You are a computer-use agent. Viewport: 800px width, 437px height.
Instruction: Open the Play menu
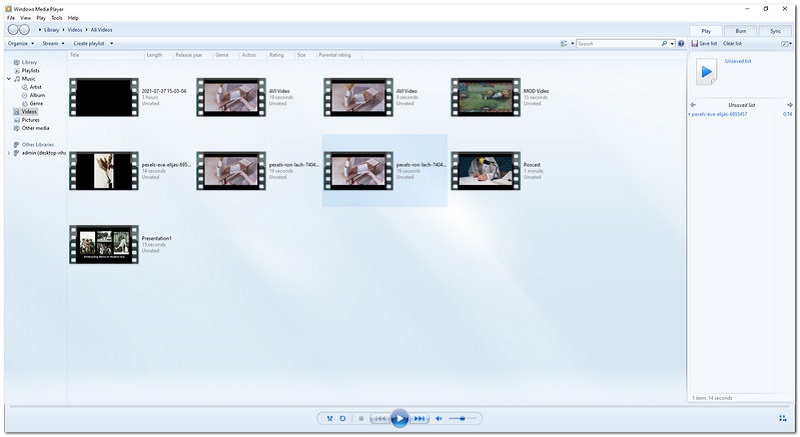point(41,17)
